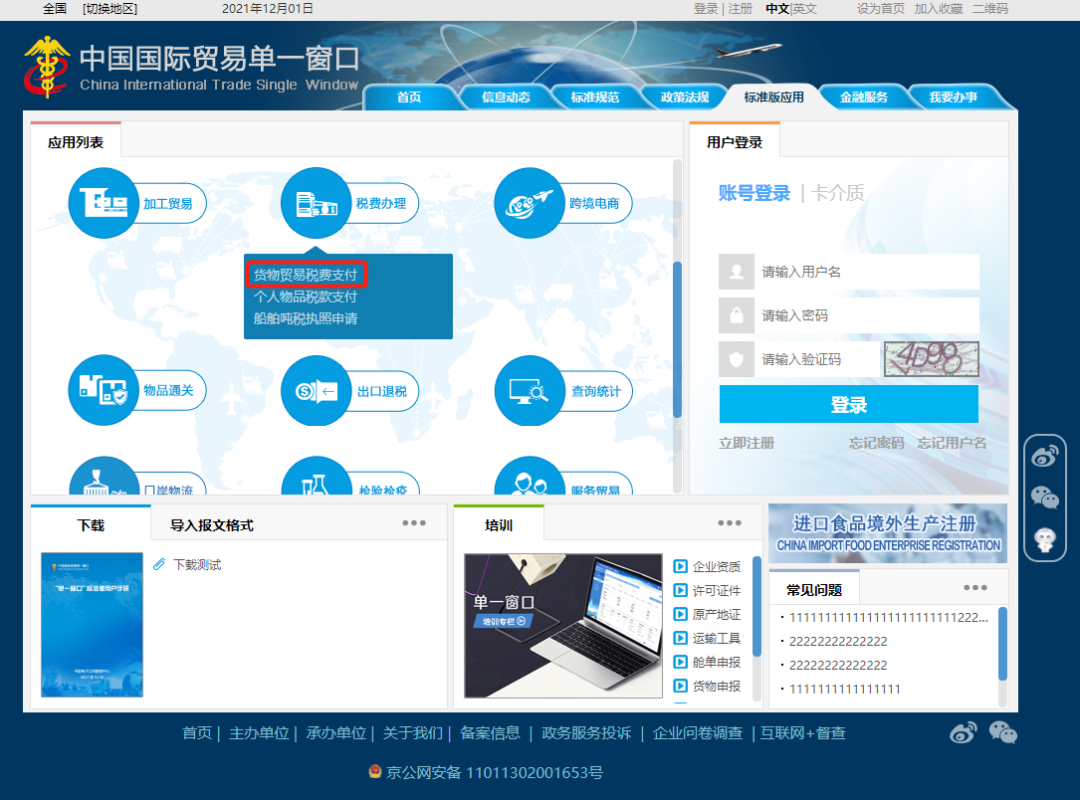Switch to the 政策法规 tab

[684, 96]
